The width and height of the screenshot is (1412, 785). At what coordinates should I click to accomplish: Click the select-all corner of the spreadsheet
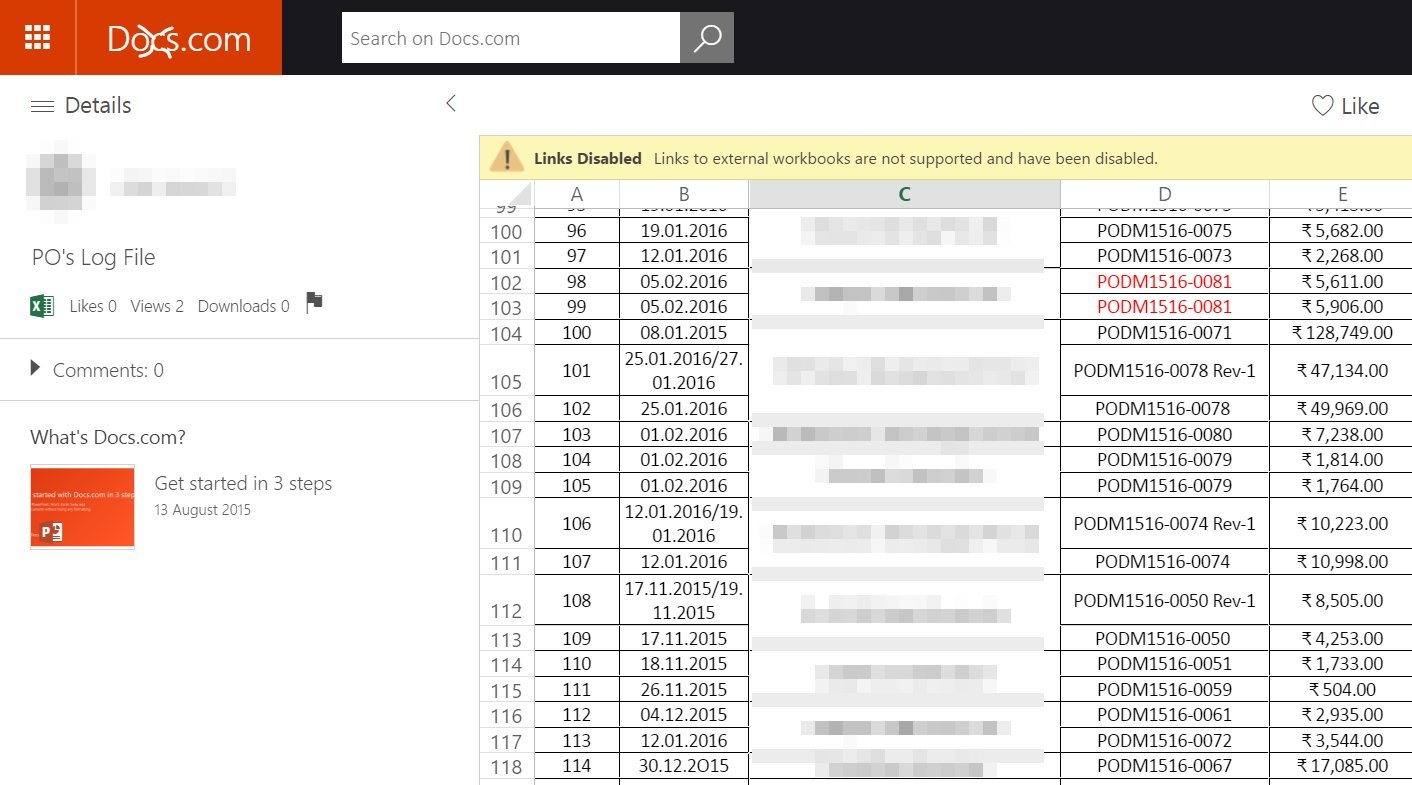[x=507, y=194]
